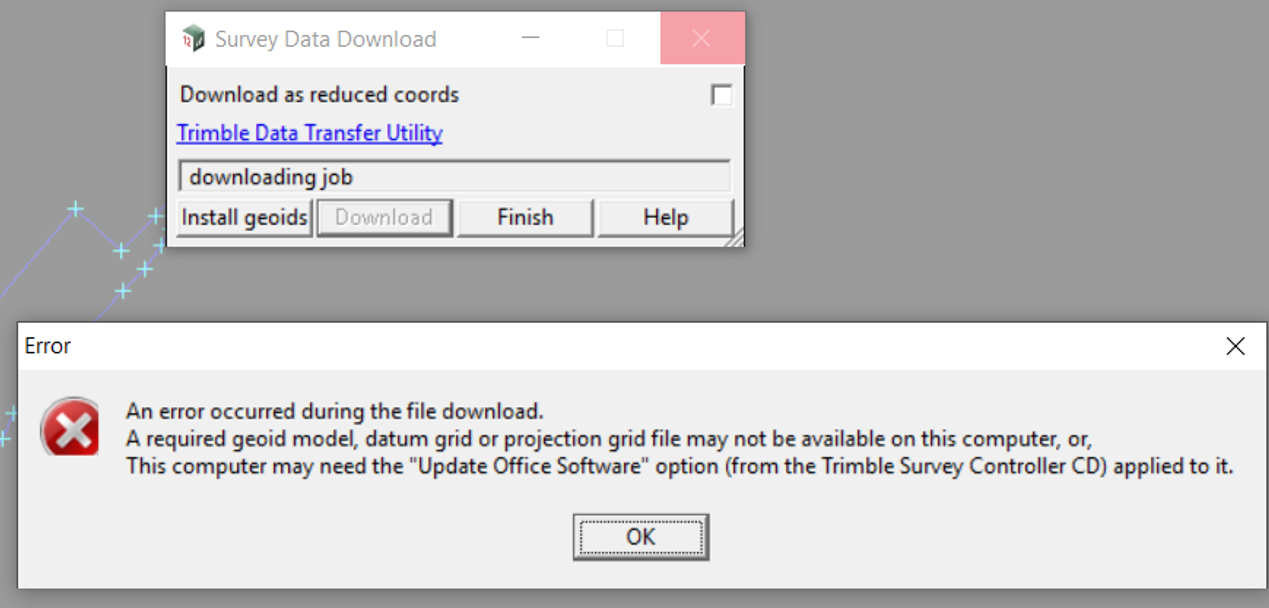Click the red error X icon
The width and height of the screenshot is (1269, 608).
tap(70, 427)
